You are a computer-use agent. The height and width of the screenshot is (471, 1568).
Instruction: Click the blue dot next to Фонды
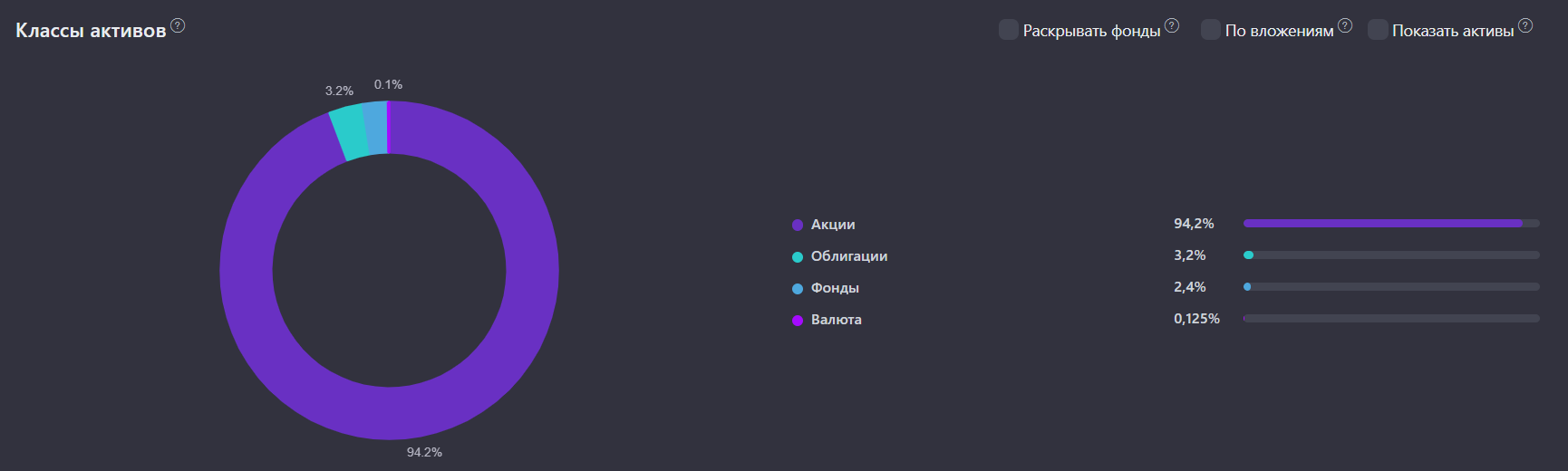pyautogui.click(x=798, y=289)
